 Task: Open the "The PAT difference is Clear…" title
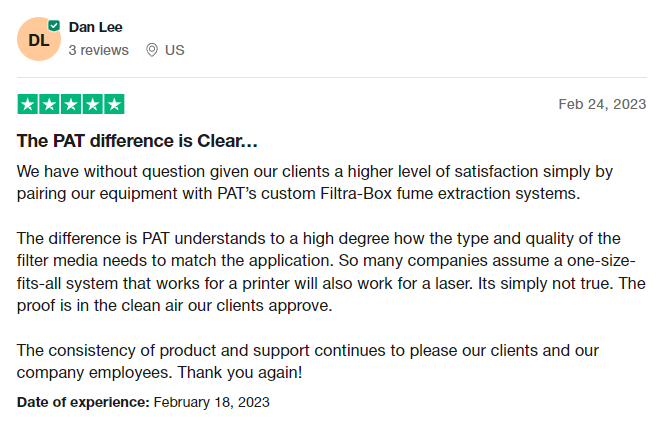click(x=137, y=141)
